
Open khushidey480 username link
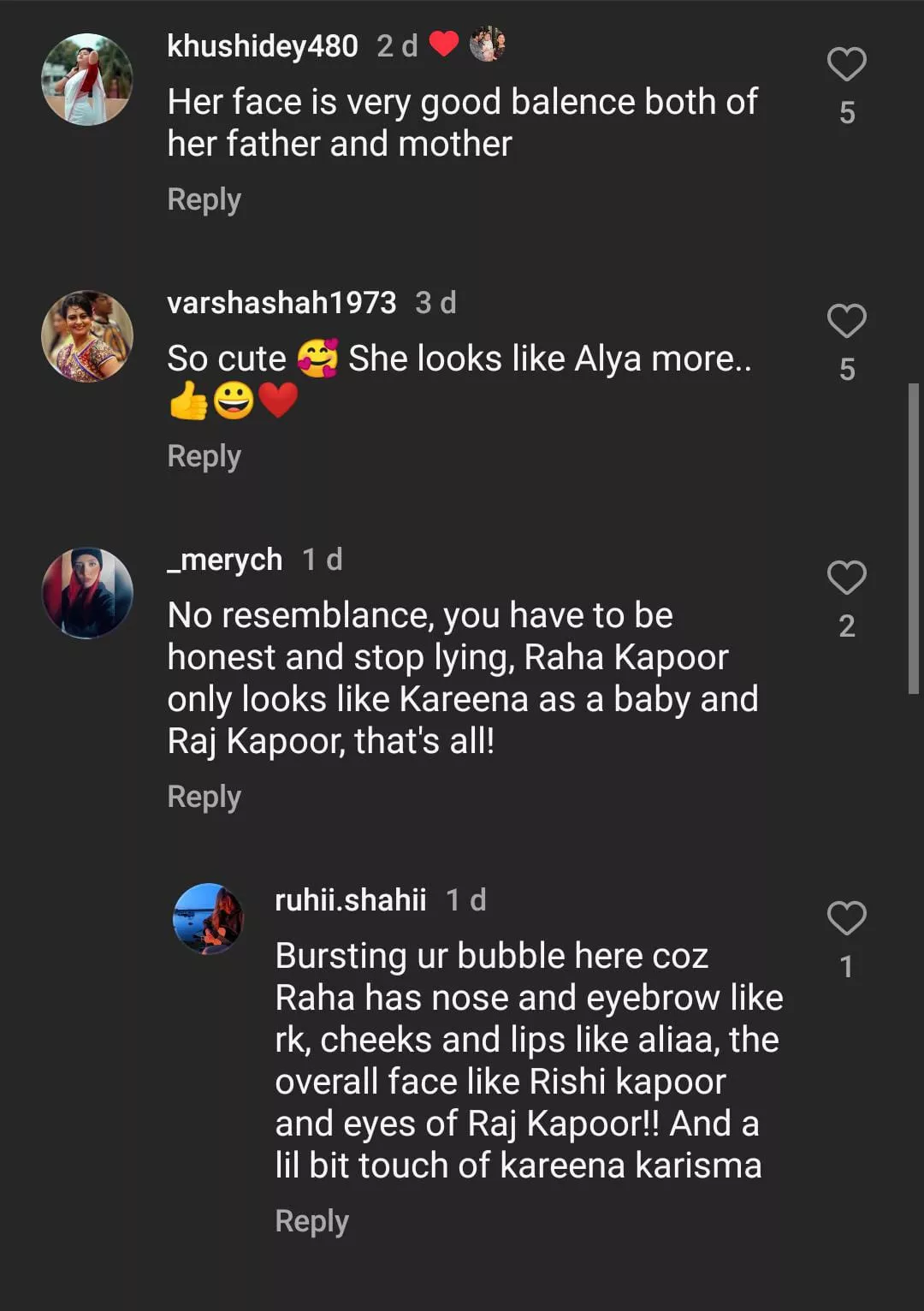[262, 46]
